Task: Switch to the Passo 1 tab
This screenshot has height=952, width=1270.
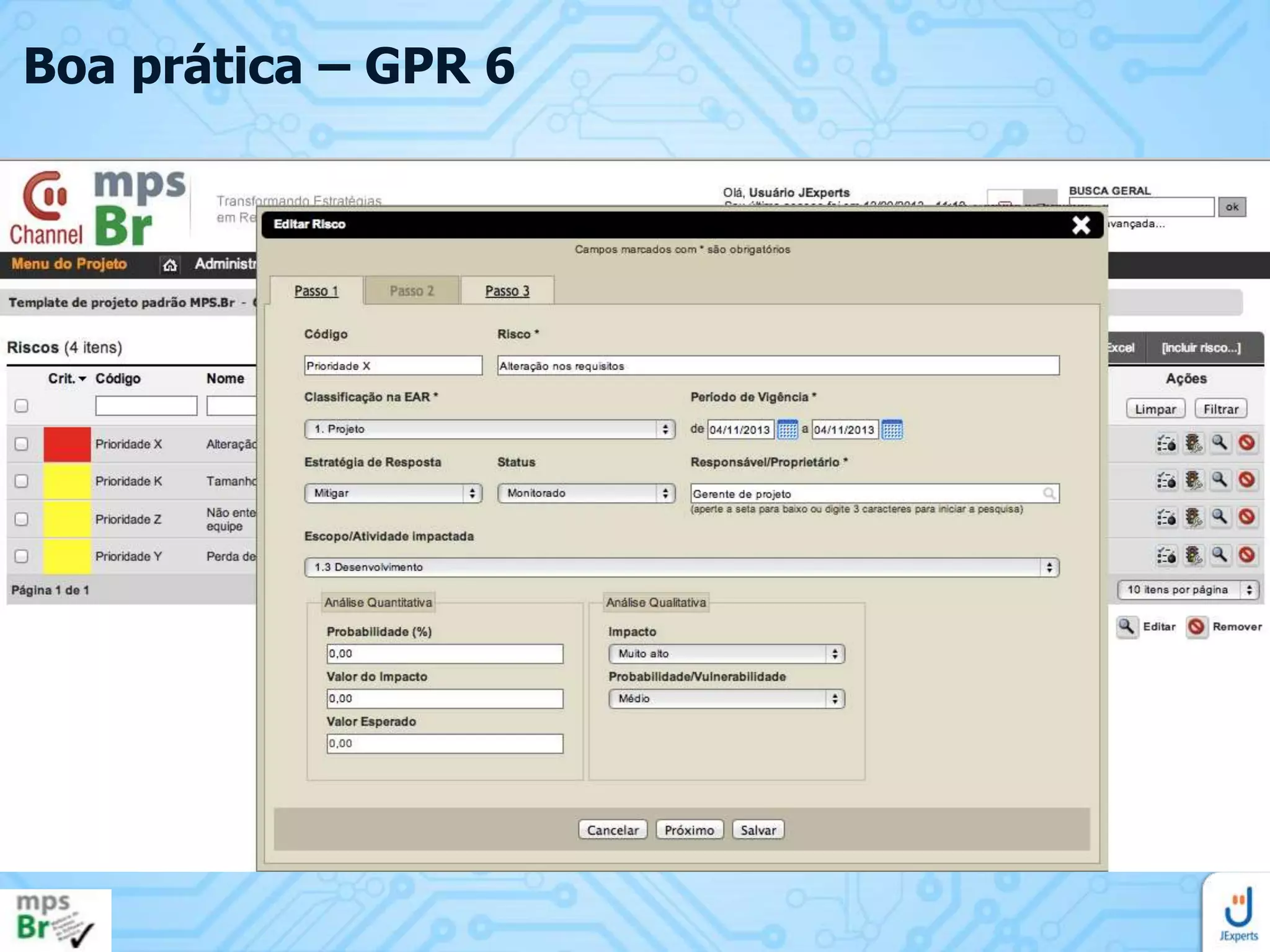Action: point(316,291)
